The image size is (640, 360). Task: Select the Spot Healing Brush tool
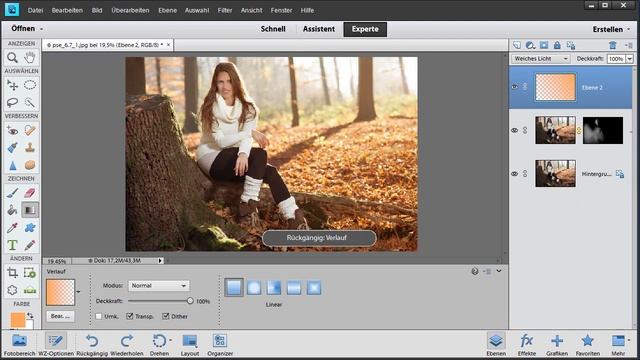pyautogui.click(x=30, y=131)
